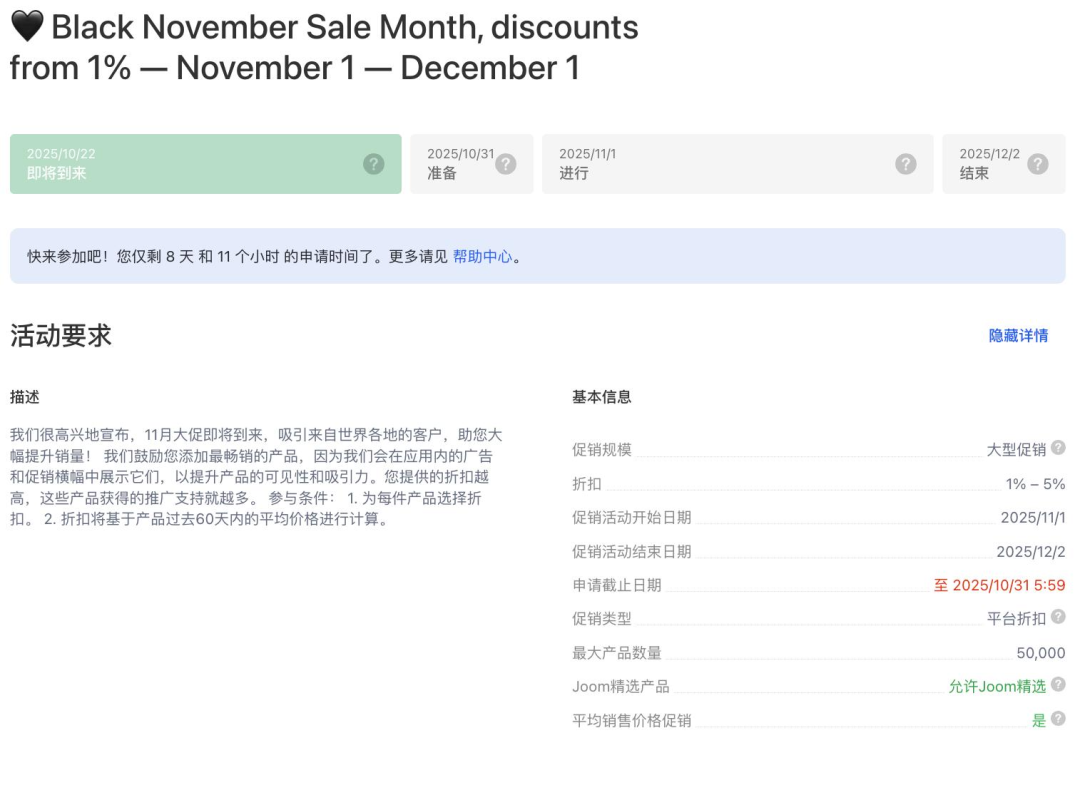Click the question mark icon on the 准备 stage
The width and height of the screenshot is (1080, 790).
[x=508, y=163]
